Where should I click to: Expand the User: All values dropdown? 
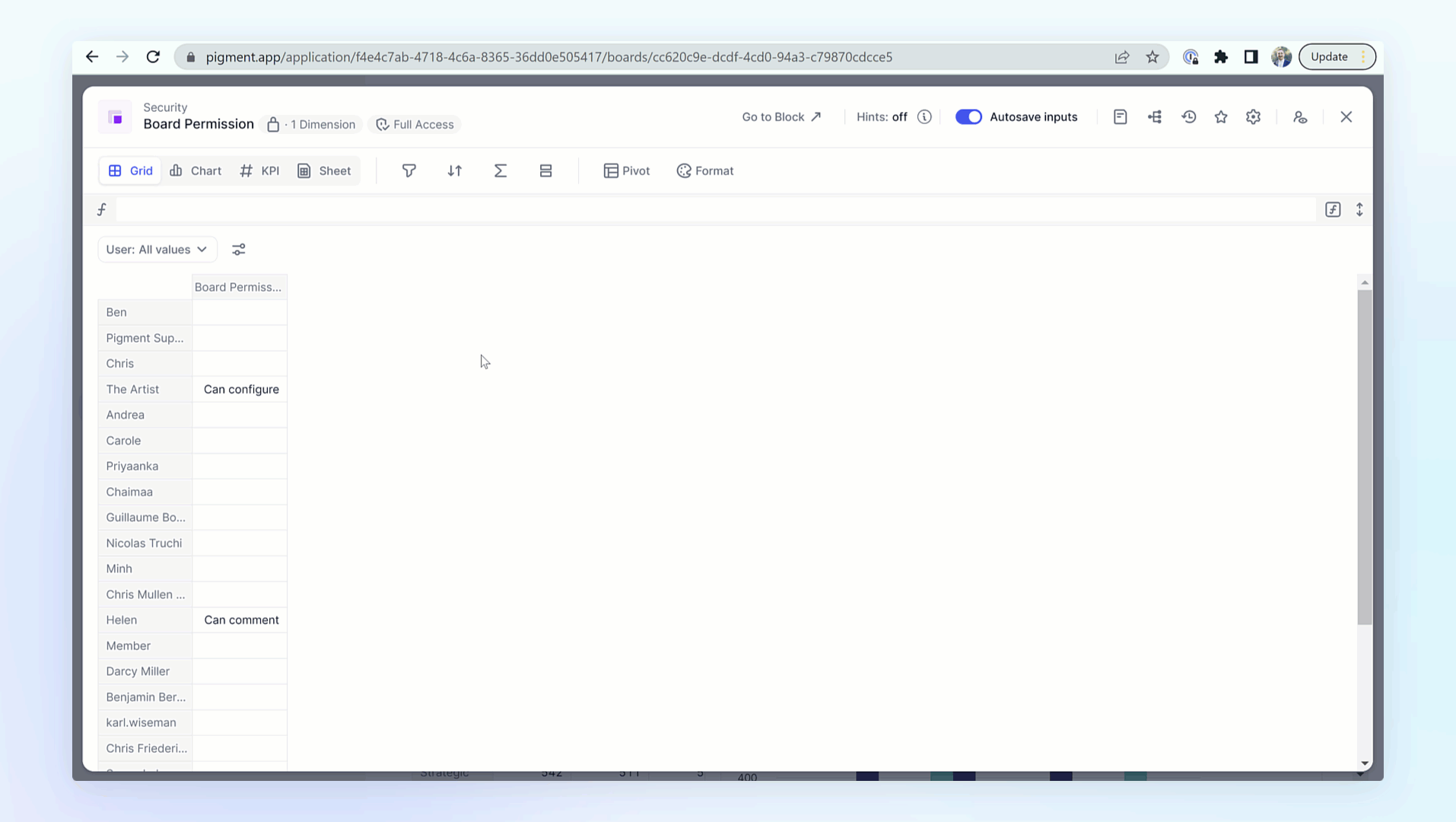point(157,250)
